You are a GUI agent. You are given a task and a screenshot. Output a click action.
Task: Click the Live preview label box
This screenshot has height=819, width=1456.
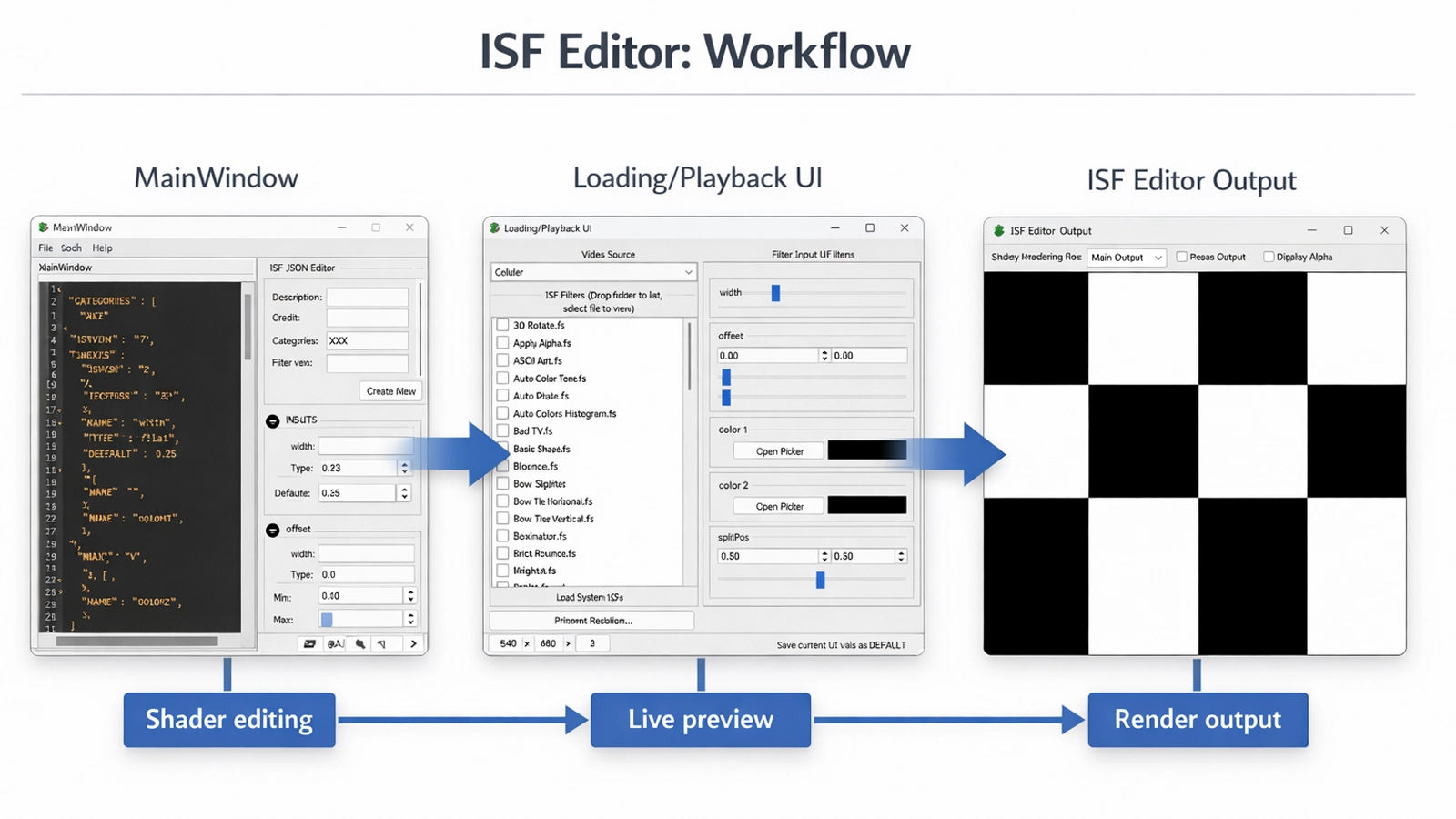701,720
